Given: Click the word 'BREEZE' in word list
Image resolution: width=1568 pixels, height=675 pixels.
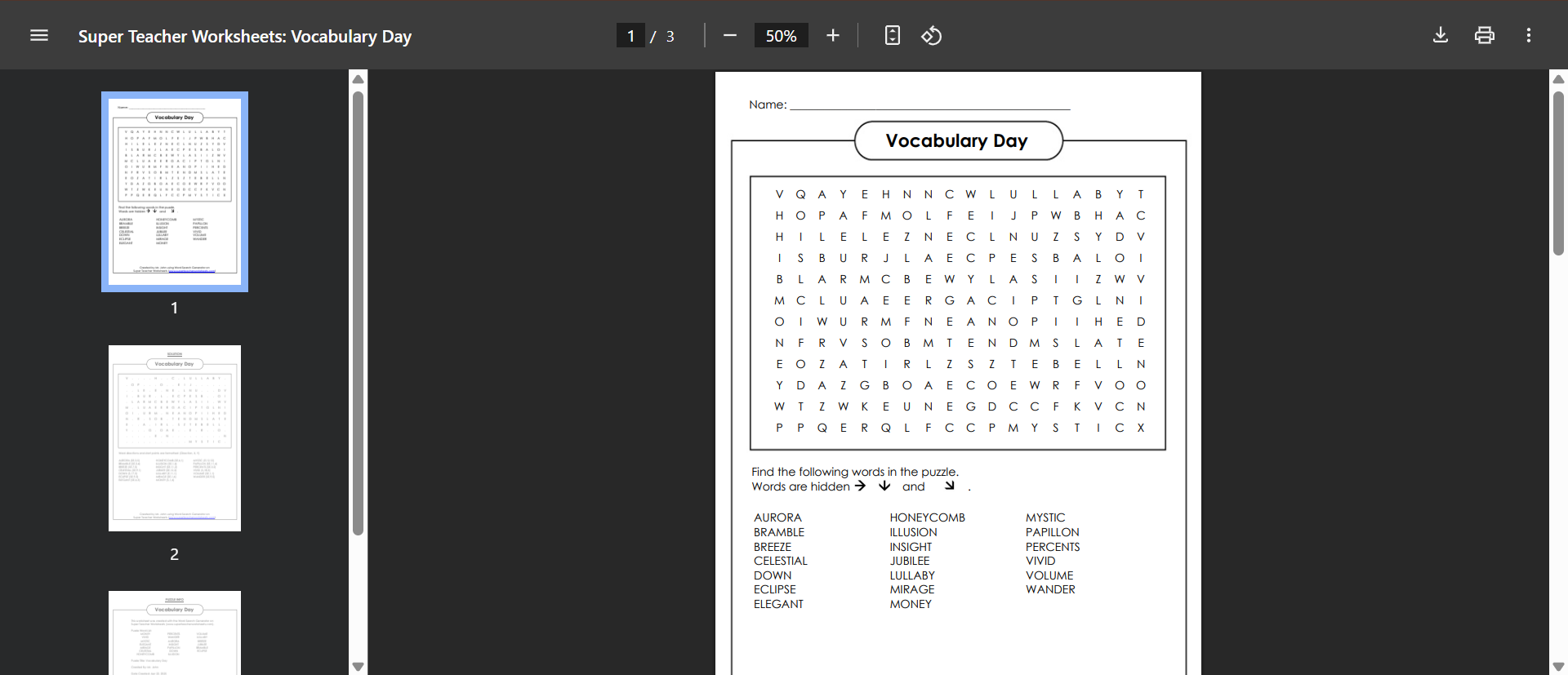Looking at the screenshot, I should [x=773, y=547].
